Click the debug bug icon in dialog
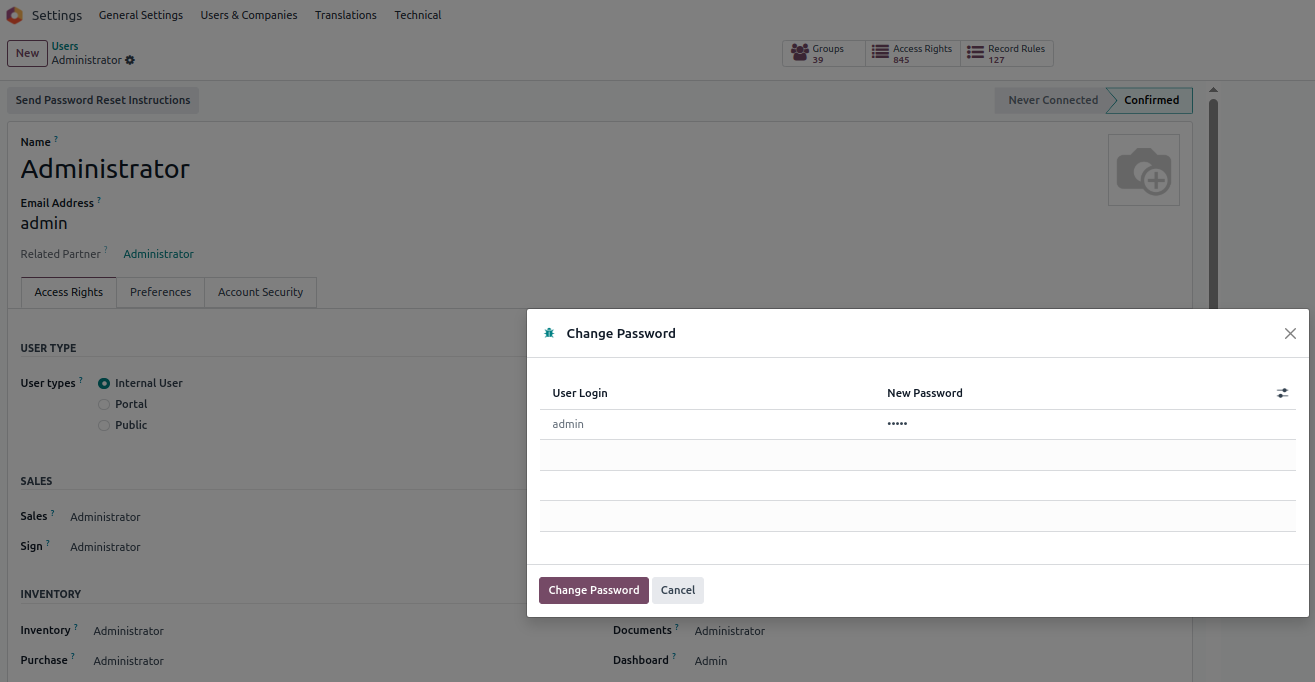 [x=549, y=333]
